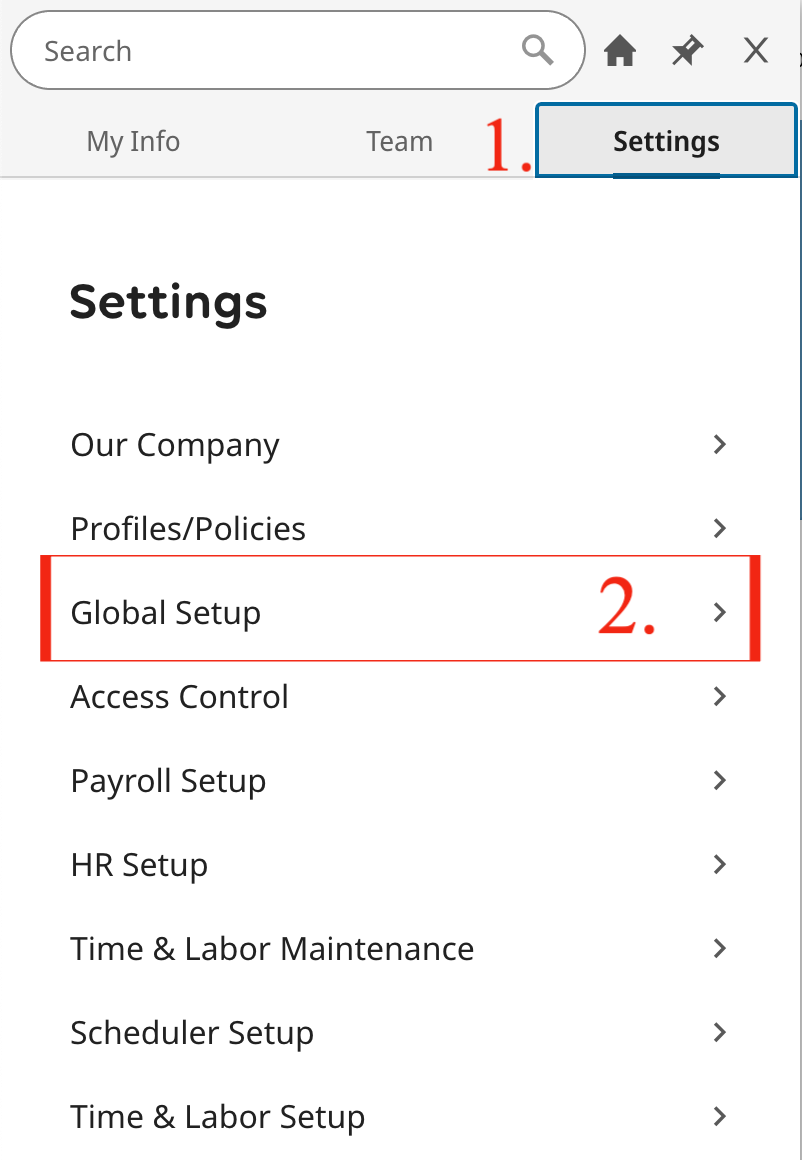Click the search magnifier icon
The width and height of the screenshot is (802, 1160).
pyautogui.click(x=537, y=50)
